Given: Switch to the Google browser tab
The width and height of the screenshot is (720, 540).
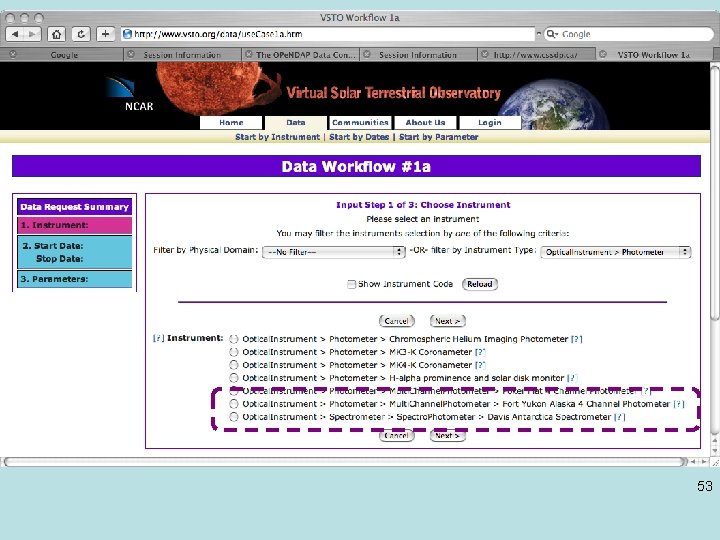Looking at the screenshot, I should coord(64,55).
